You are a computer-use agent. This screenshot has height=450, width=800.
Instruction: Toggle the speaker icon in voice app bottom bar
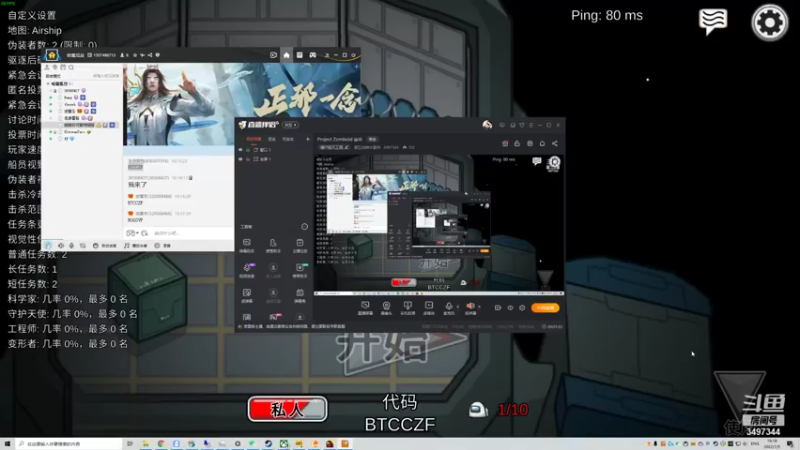point(61,245)
